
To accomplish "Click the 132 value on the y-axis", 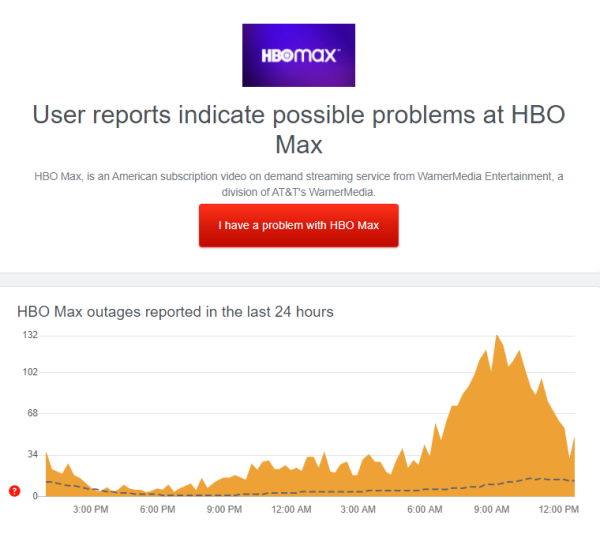I will pyautogui.click(x=30, y=335).
